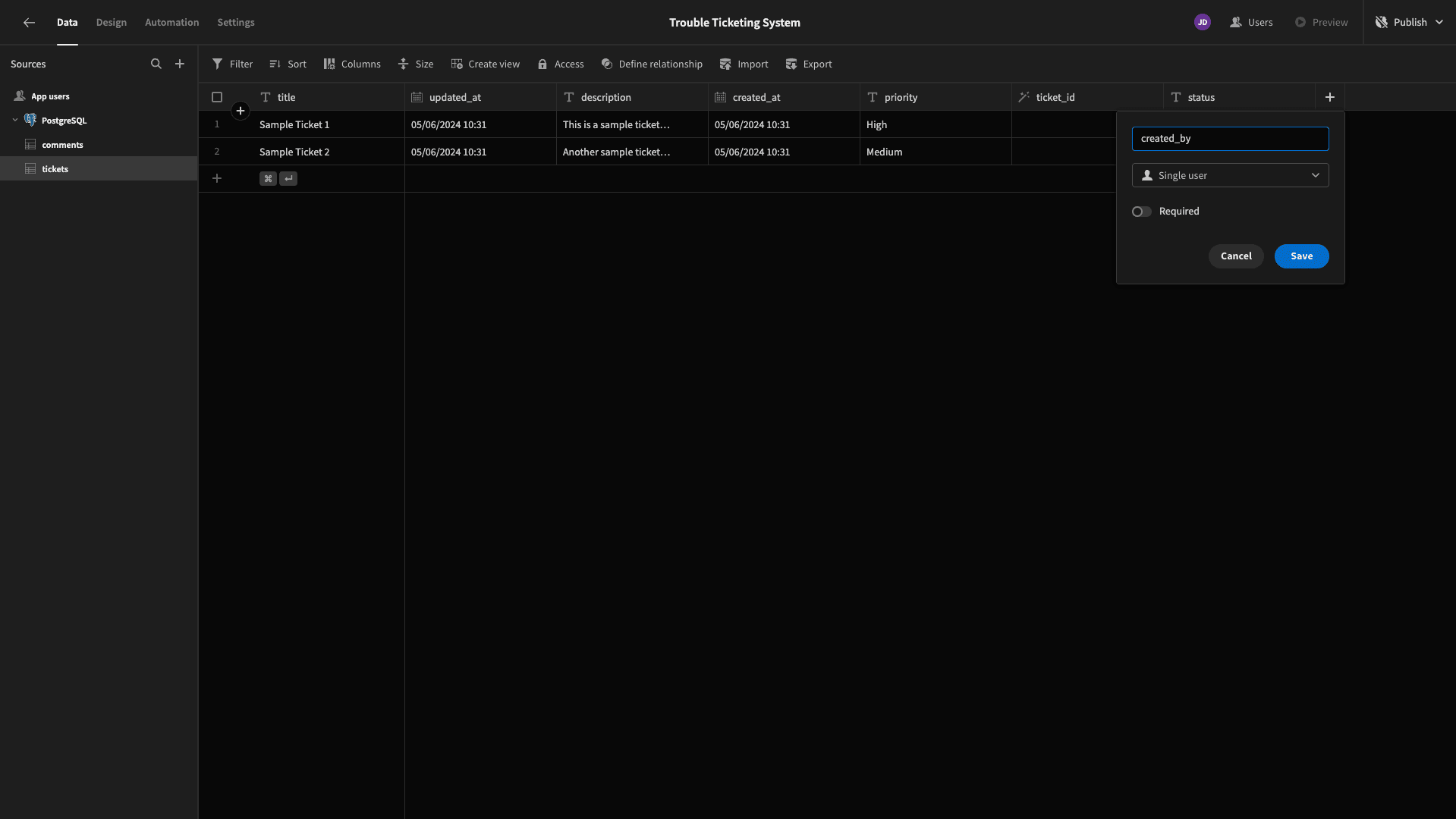This screenshot has height=819, width=1456.
Task: Switch to the Data tab
Action: pos(68,23)
